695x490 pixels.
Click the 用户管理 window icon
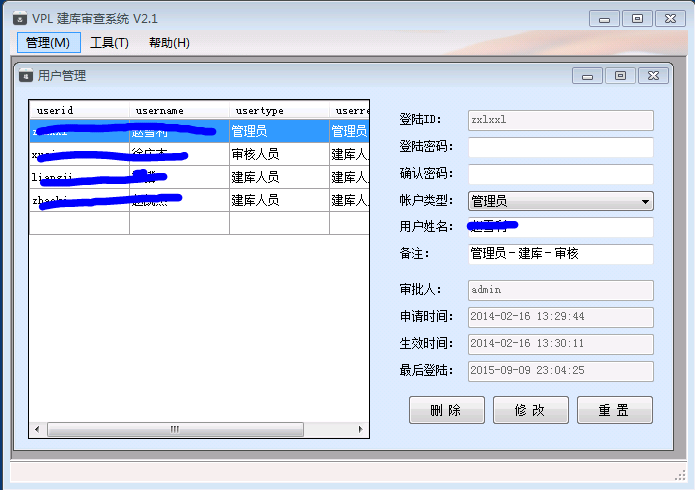26,75
